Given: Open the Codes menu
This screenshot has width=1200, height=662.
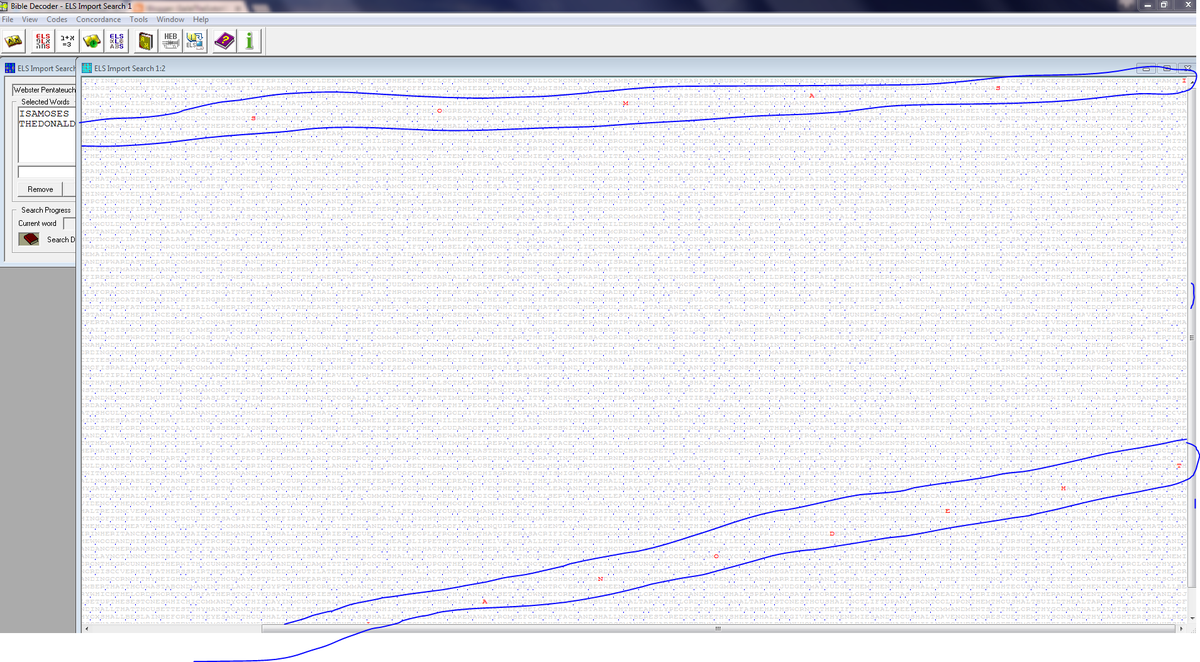Looking at the screenshot, I should (57, 19).
